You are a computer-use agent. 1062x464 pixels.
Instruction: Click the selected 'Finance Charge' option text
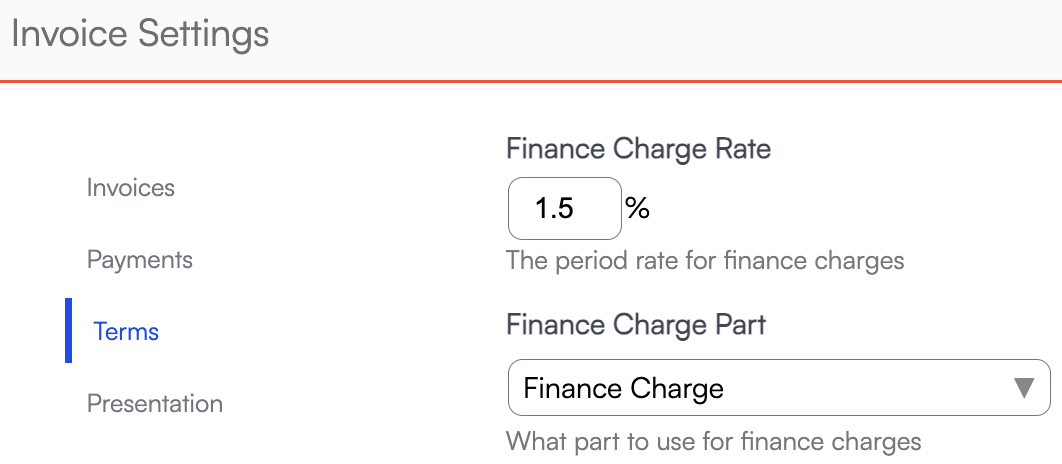(x=623, y=388)
